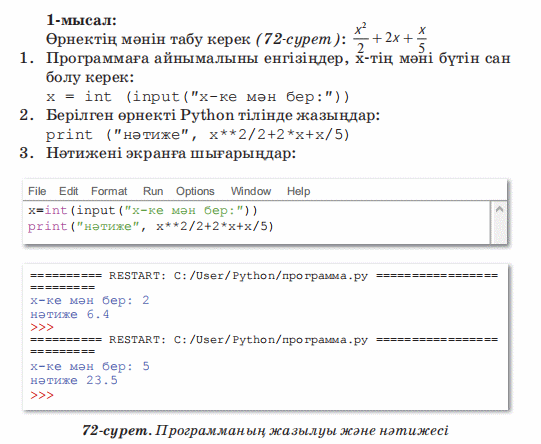Image resolution: width=541 pixels, height=444 pixels.
Task: Click the int keyword in editor line one
Action: point(56,210)
